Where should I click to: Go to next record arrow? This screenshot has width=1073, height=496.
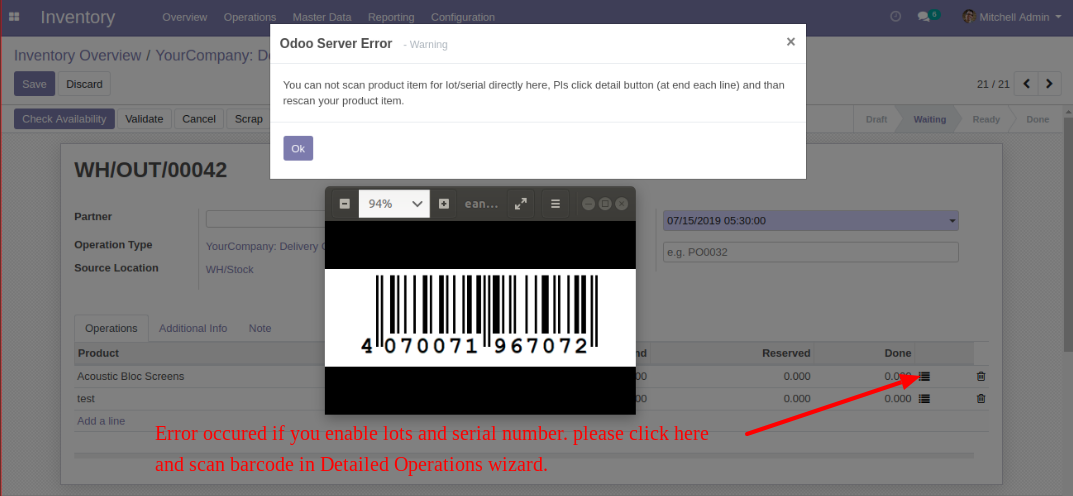tap(1049, 84)
